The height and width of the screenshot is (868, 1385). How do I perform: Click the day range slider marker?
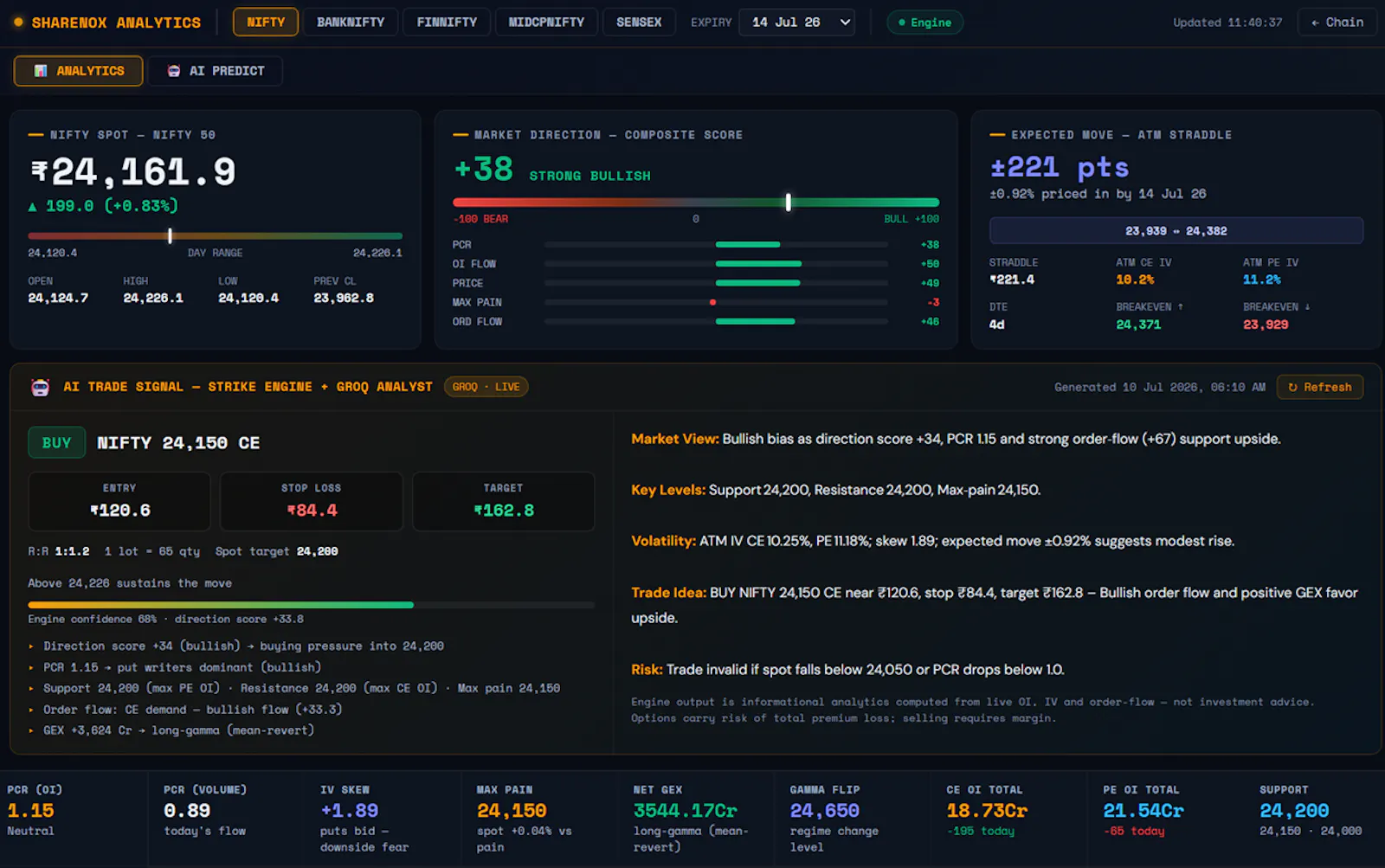[170, 235]
